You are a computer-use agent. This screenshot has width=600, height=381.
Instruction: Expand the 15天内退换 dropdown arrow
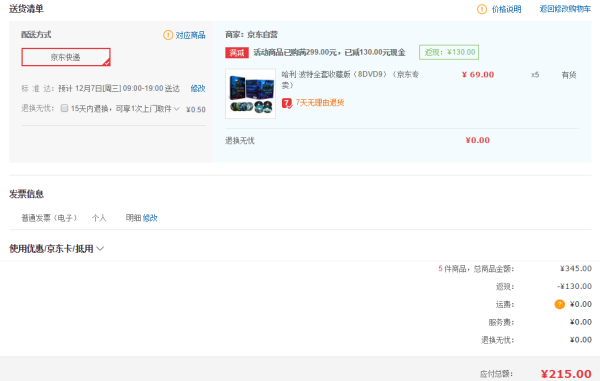pyautogui.click(x=176, y=109)
